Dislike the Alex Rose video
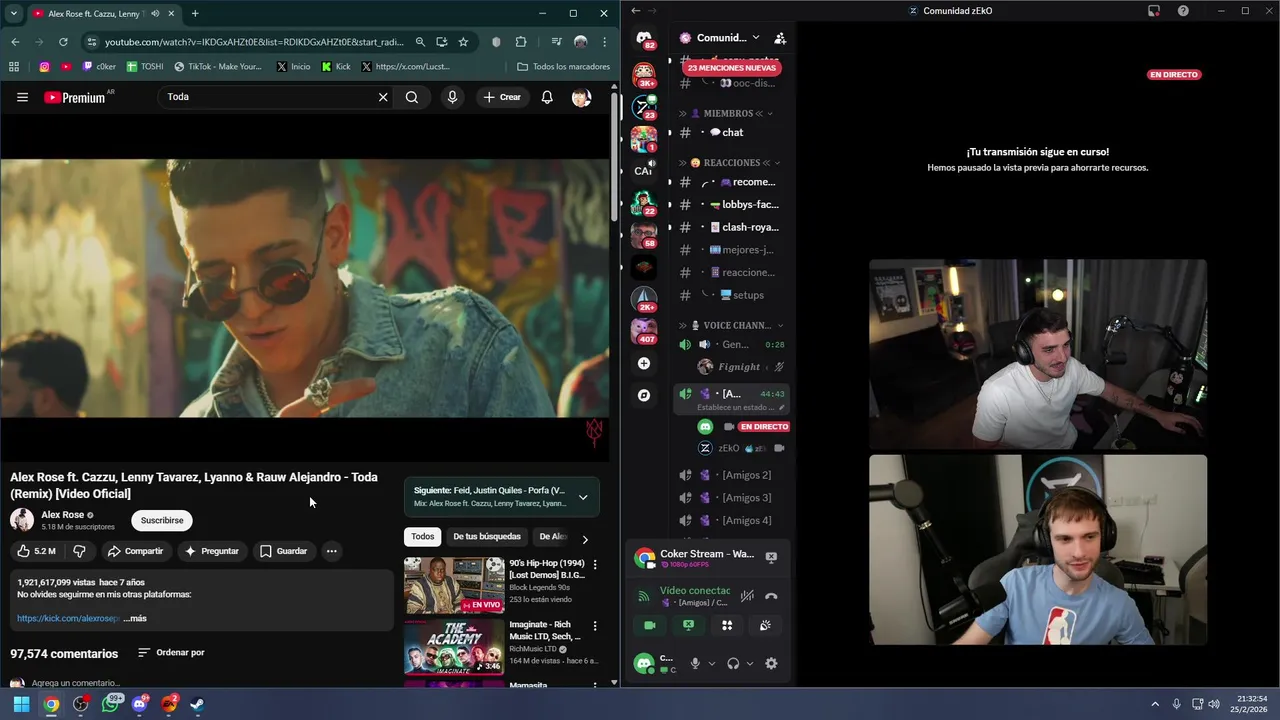Image resolution: width=1280 pixels, height=720 pixels. pyautogui.click(x=79, y=551)
